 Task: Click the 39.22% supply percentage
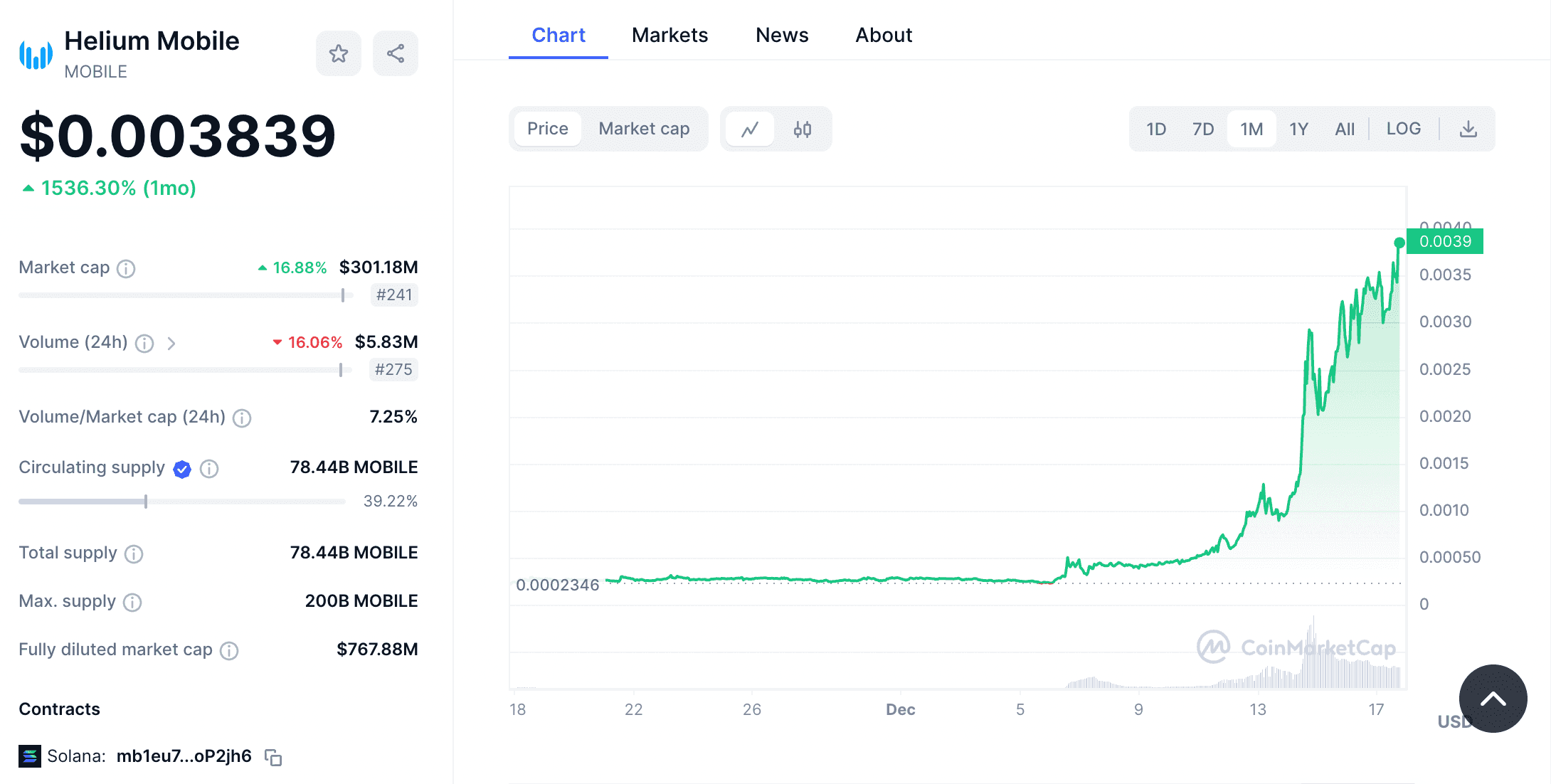click(x=391, y=501)
